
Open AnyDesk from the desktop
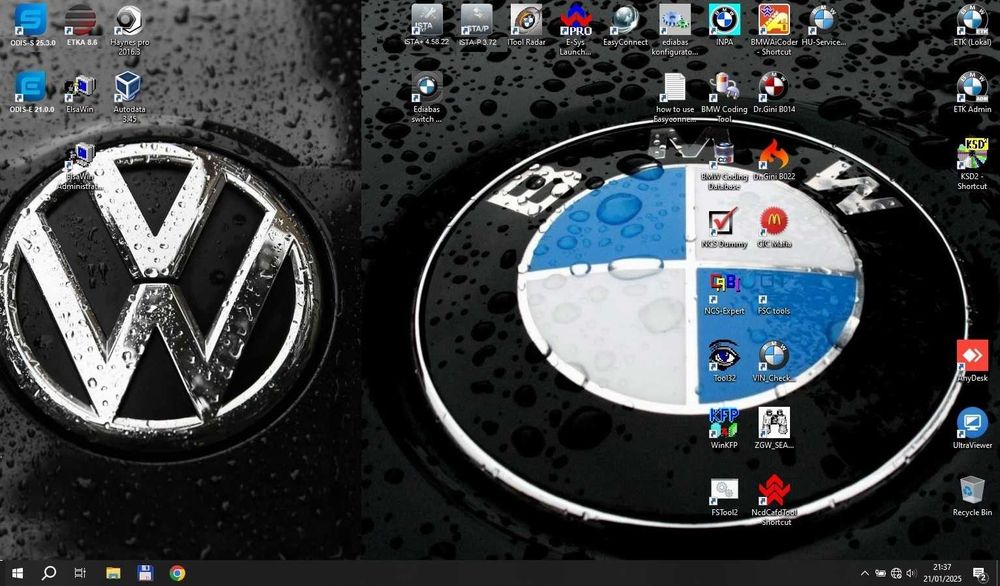pyautogui.click(x=973, y=355)
